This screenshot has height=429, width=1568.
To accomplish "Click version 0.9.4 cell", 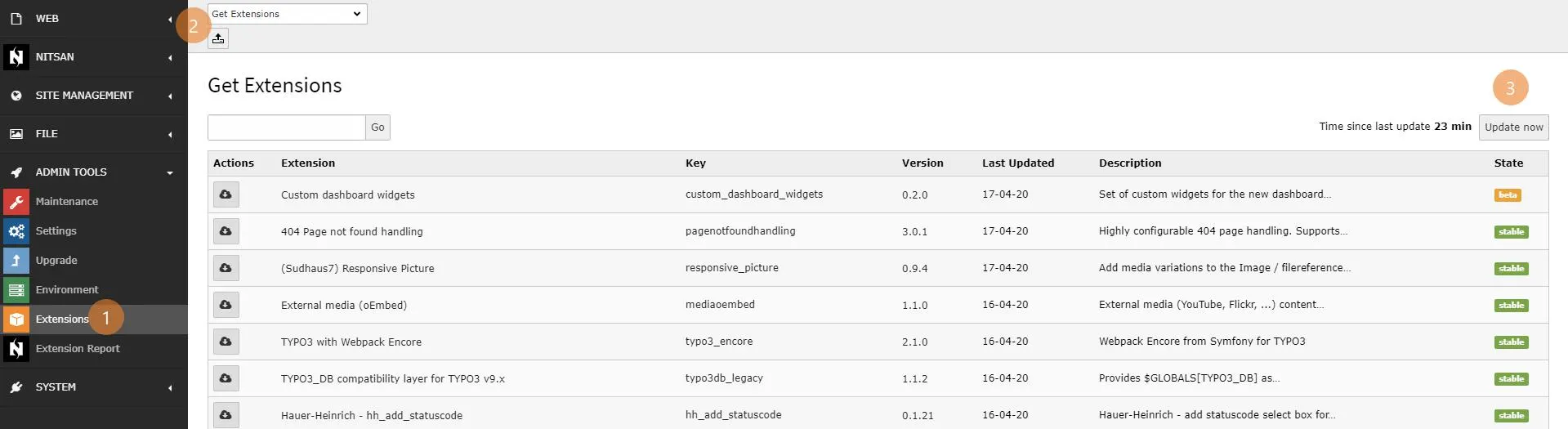I will pos(914,269).
